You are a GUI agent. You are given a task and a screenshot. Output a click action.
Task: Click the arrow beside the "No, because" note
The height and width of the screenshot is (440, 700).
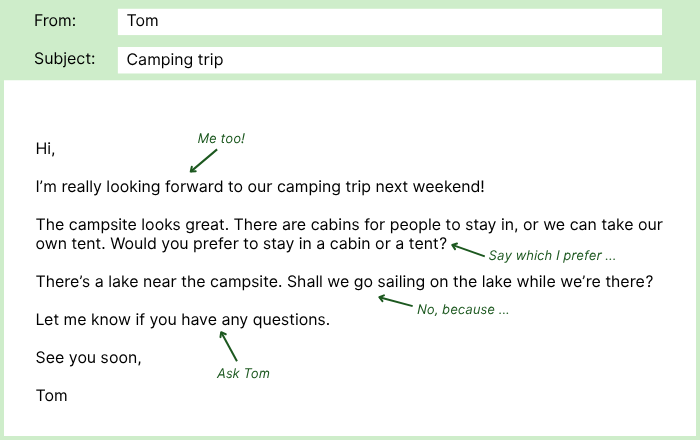(394, 300)
